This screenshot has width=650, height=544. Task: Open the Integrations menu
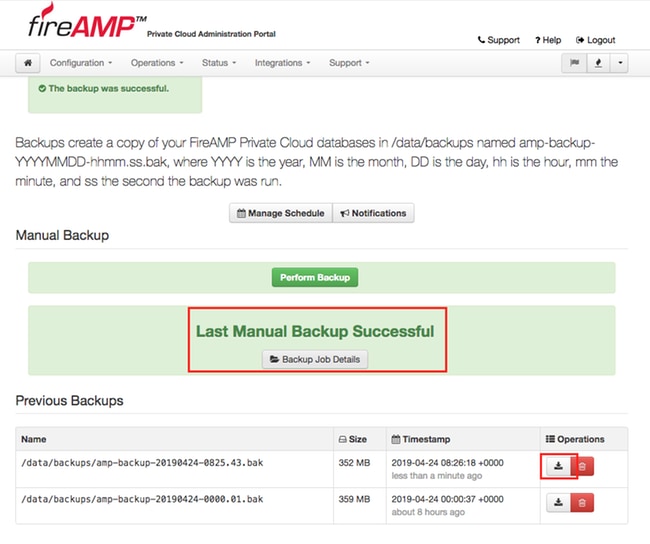tap(282, 63)
